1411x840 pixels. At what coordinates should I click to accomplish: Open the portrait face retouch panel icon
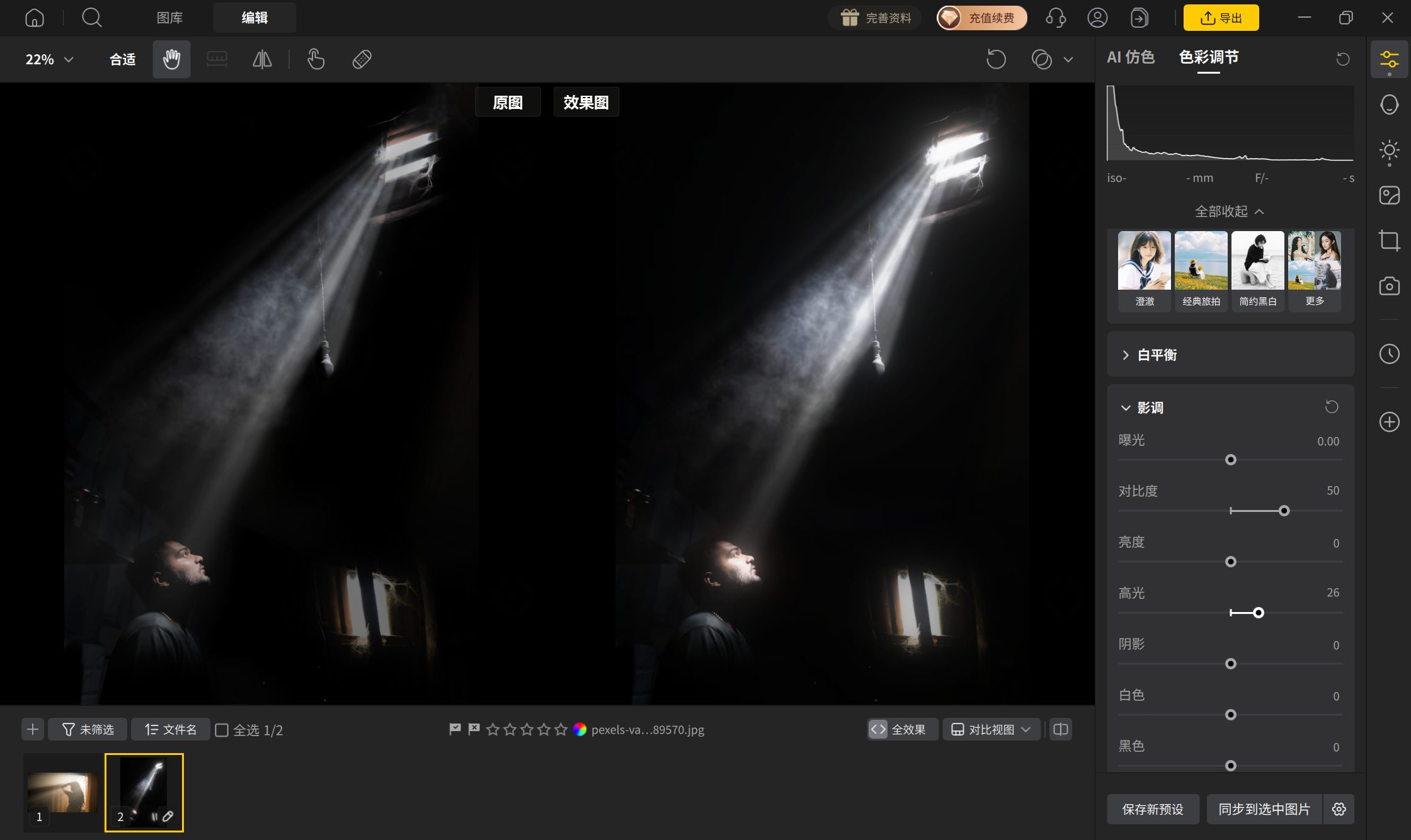pyautogui.click(x=1389, y=105)
